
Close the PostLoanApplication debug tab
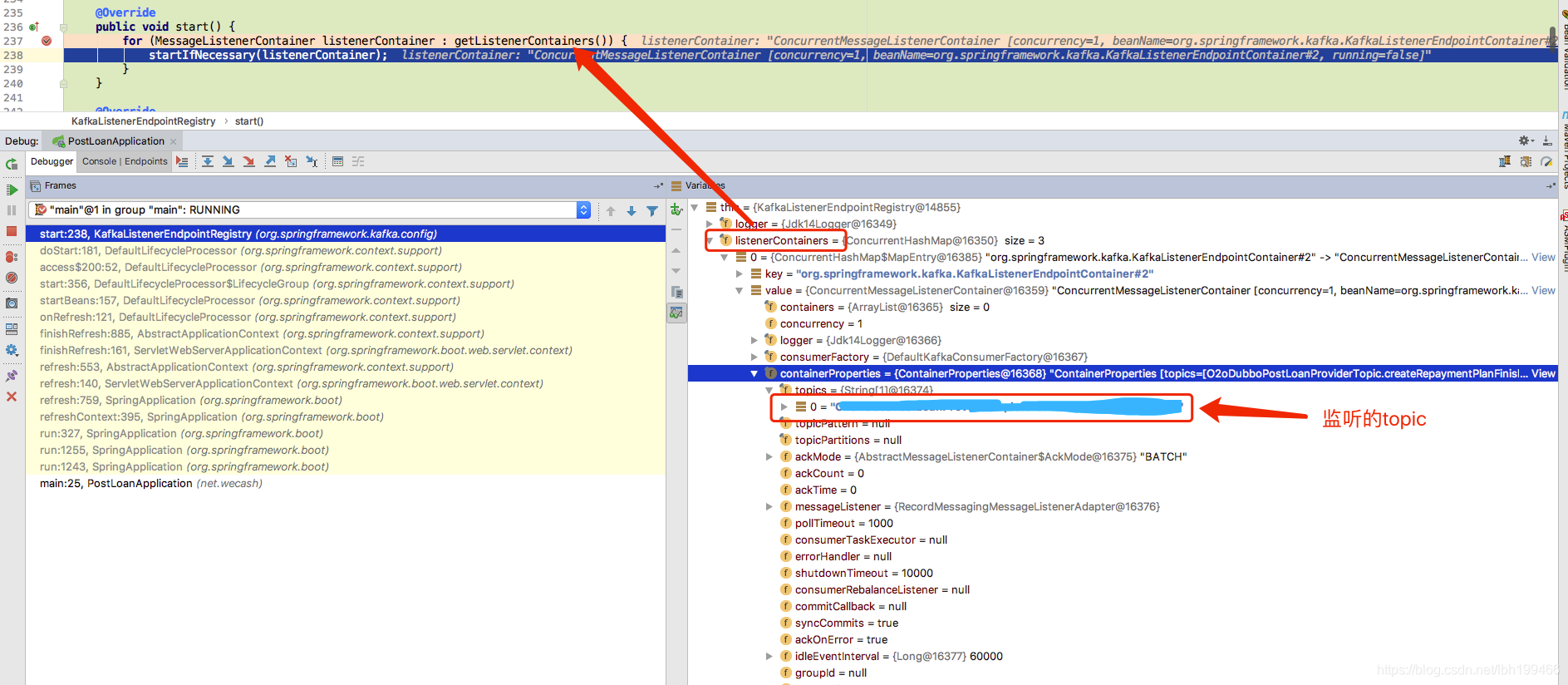pyautogui.click(x=173, y=141)
